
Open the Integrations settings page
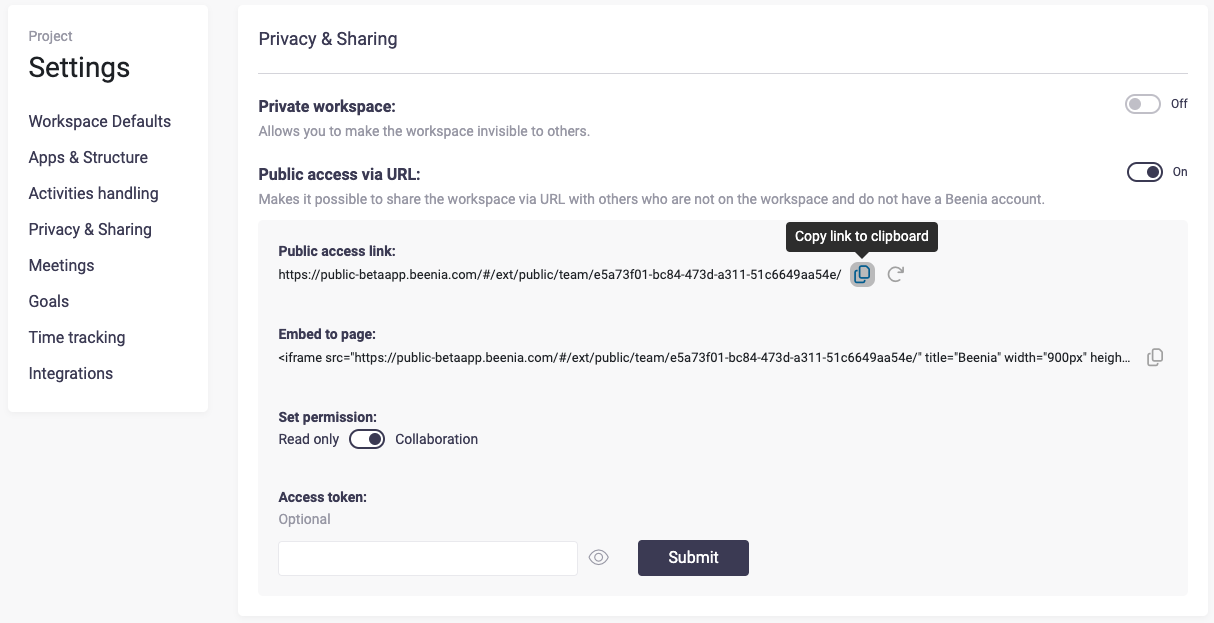point(70,373)
